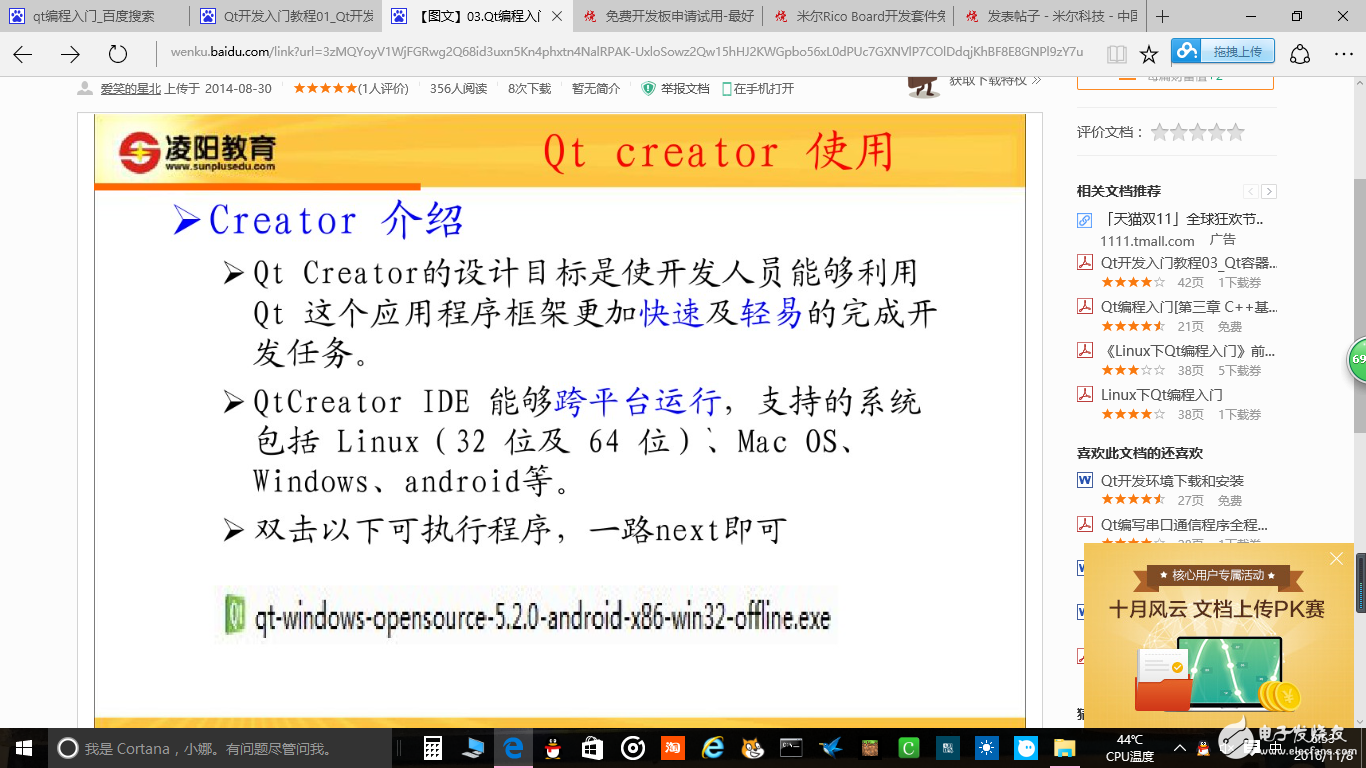
Task: Click Word icon beside Qt开发环境下载和安装
Action: tap(1085, 481)
